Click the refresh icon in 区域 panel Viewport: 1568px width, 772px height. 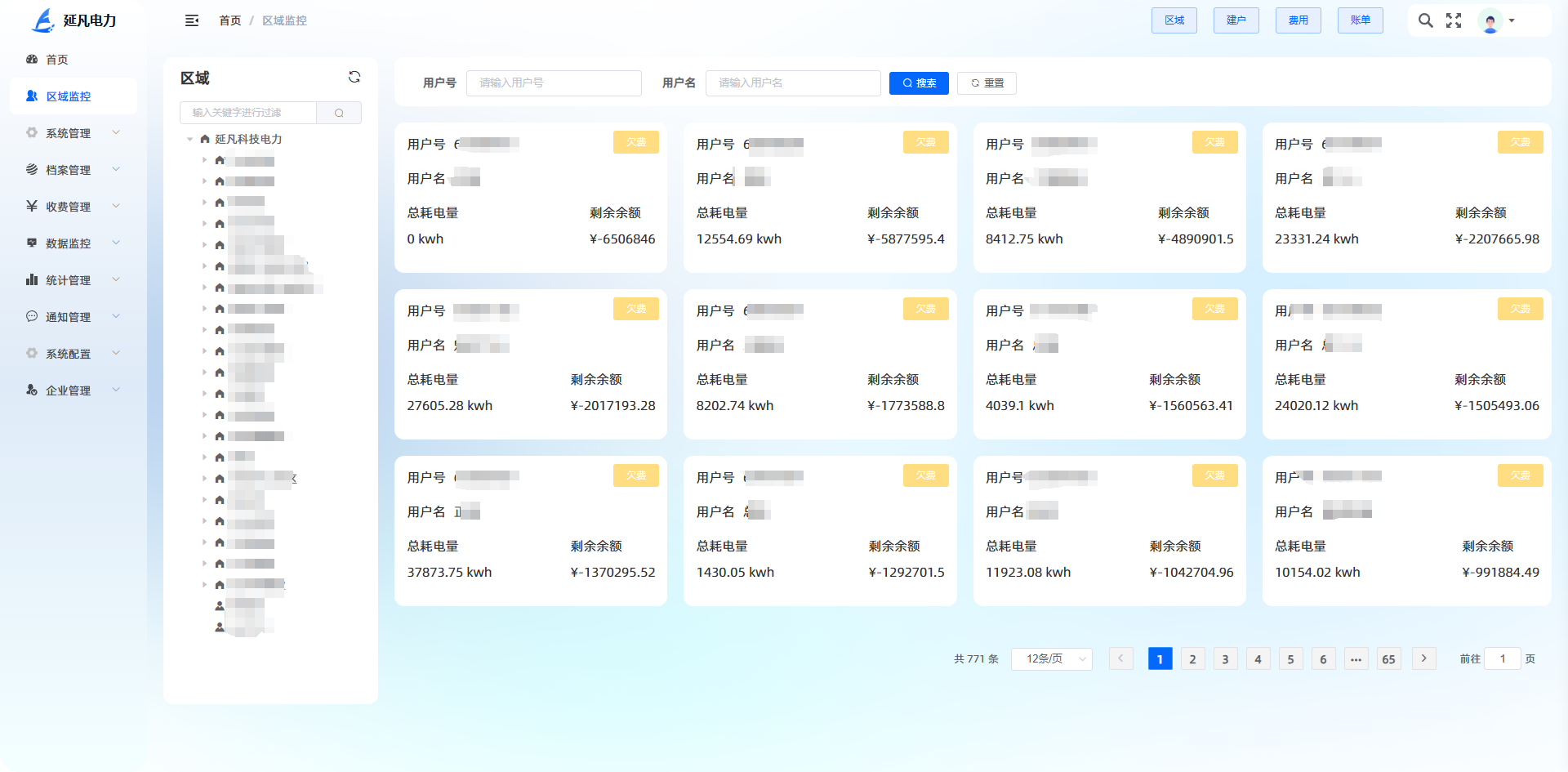354,77
